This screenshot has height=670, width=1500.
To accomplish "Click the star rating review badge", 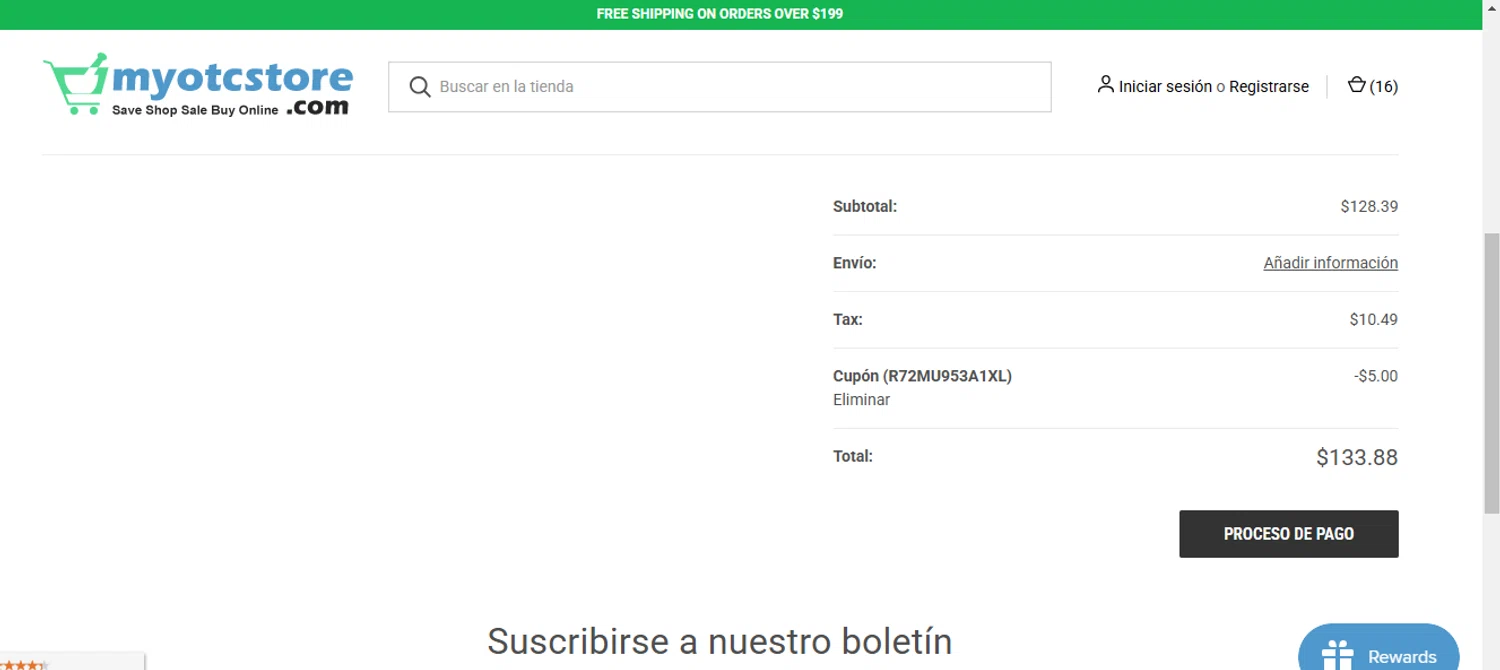I will pos(72,662).
